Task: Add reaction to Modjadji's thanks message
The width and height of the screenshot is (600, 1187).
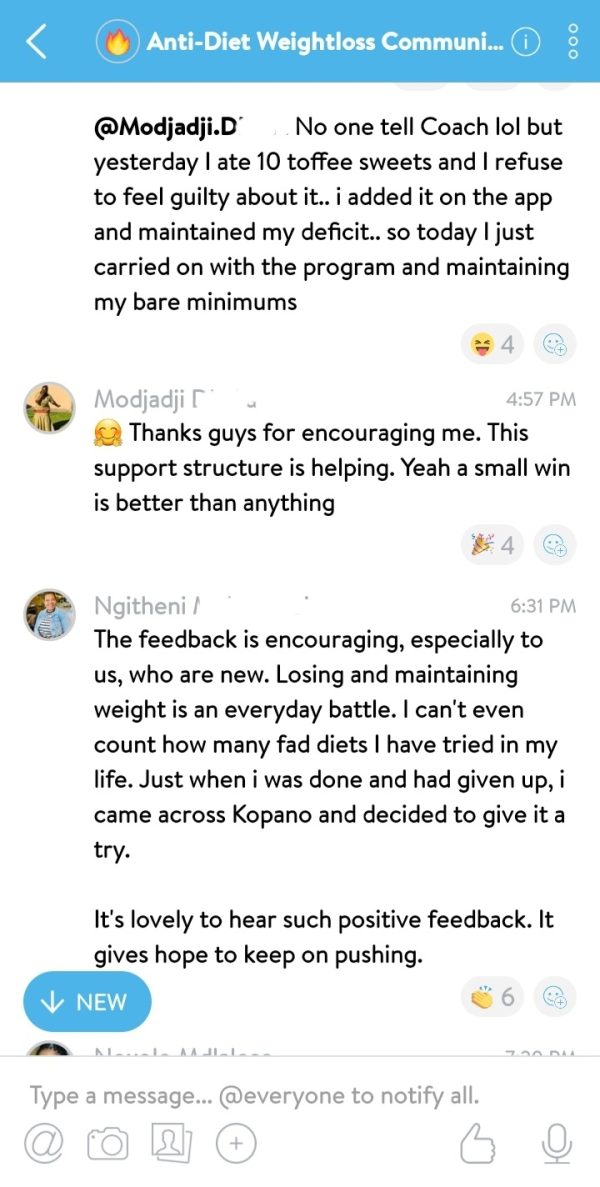Action: [555, 545]
